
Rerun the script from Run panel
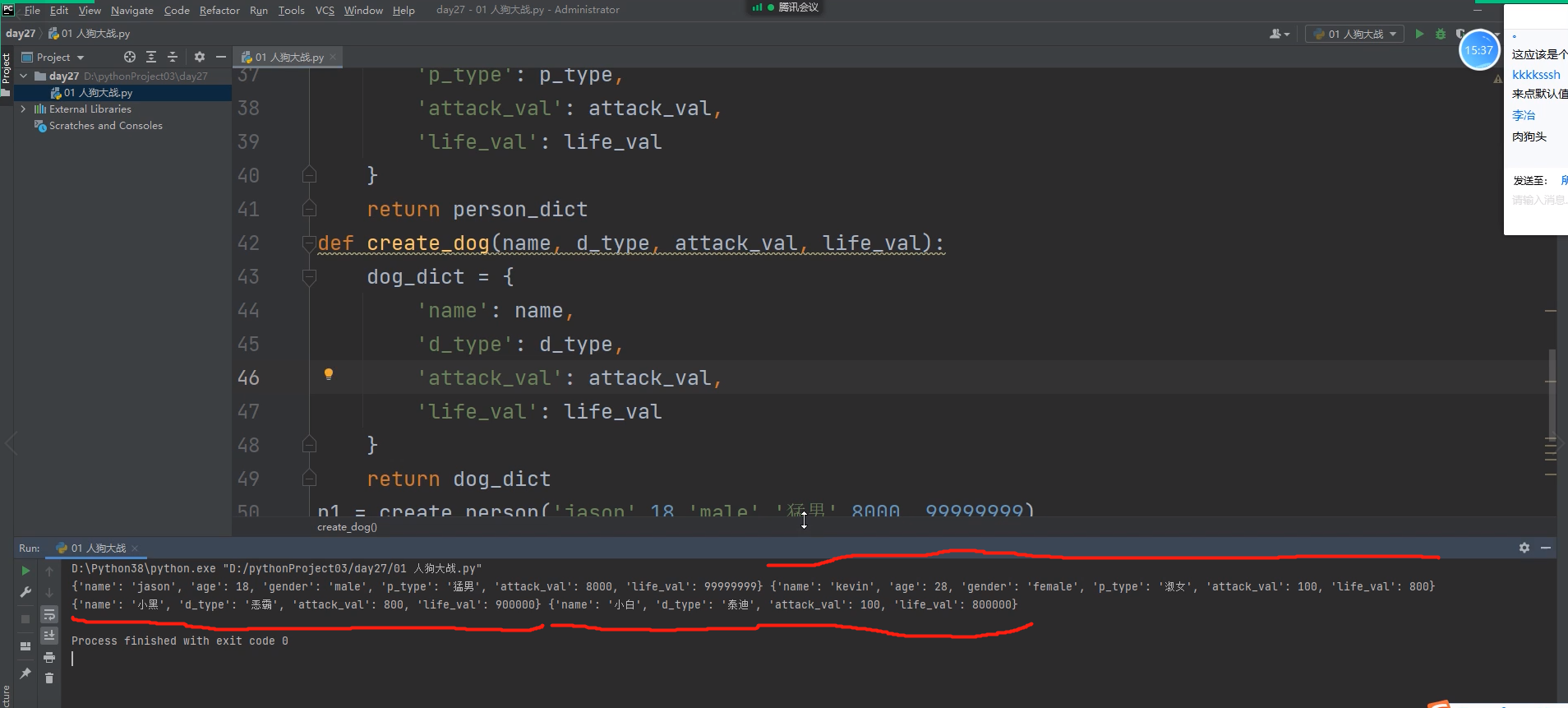pyautogui.click(x=25, y=571)
